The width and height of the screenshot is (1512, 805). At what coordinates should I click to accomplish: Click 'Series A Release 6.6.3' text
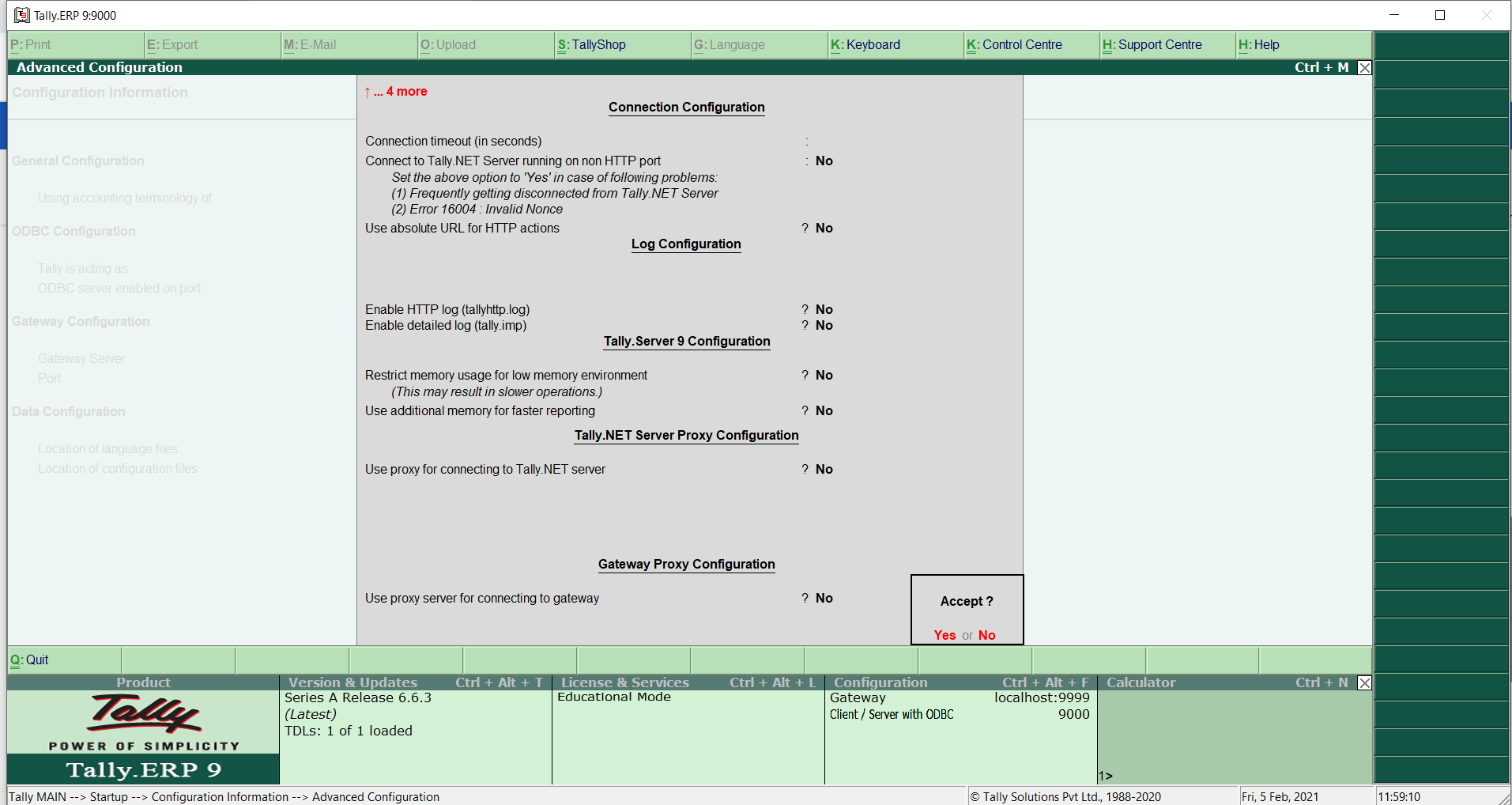click(x=358, y=697)
